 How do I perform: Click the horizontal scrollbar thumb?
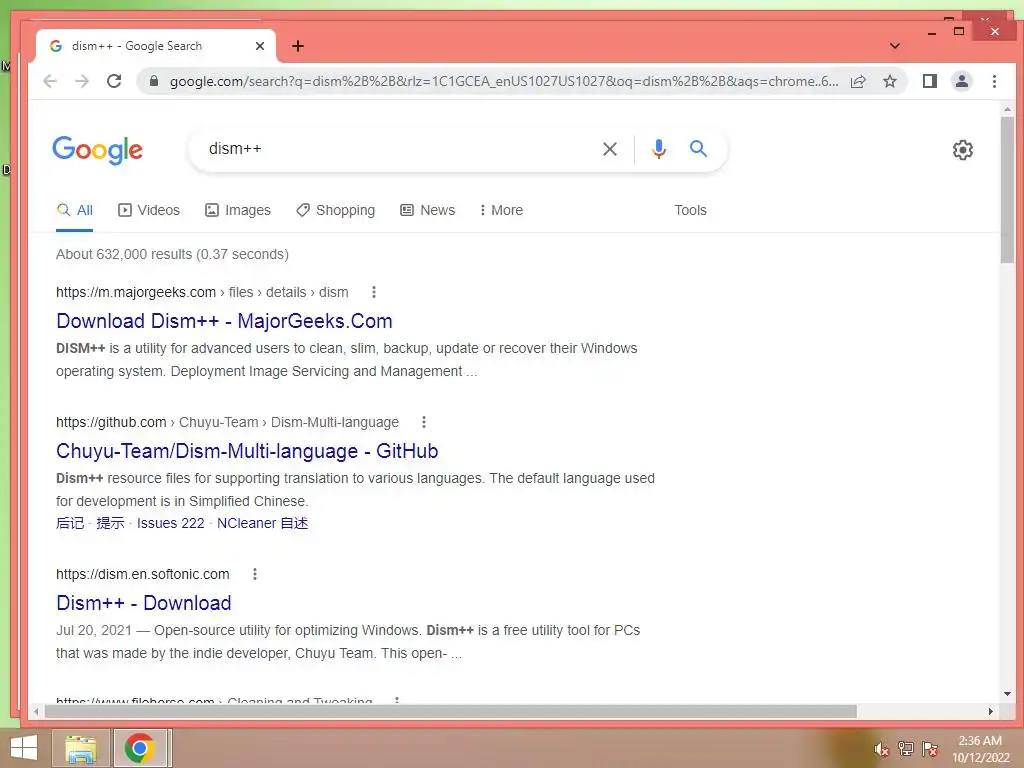[450, 711]
